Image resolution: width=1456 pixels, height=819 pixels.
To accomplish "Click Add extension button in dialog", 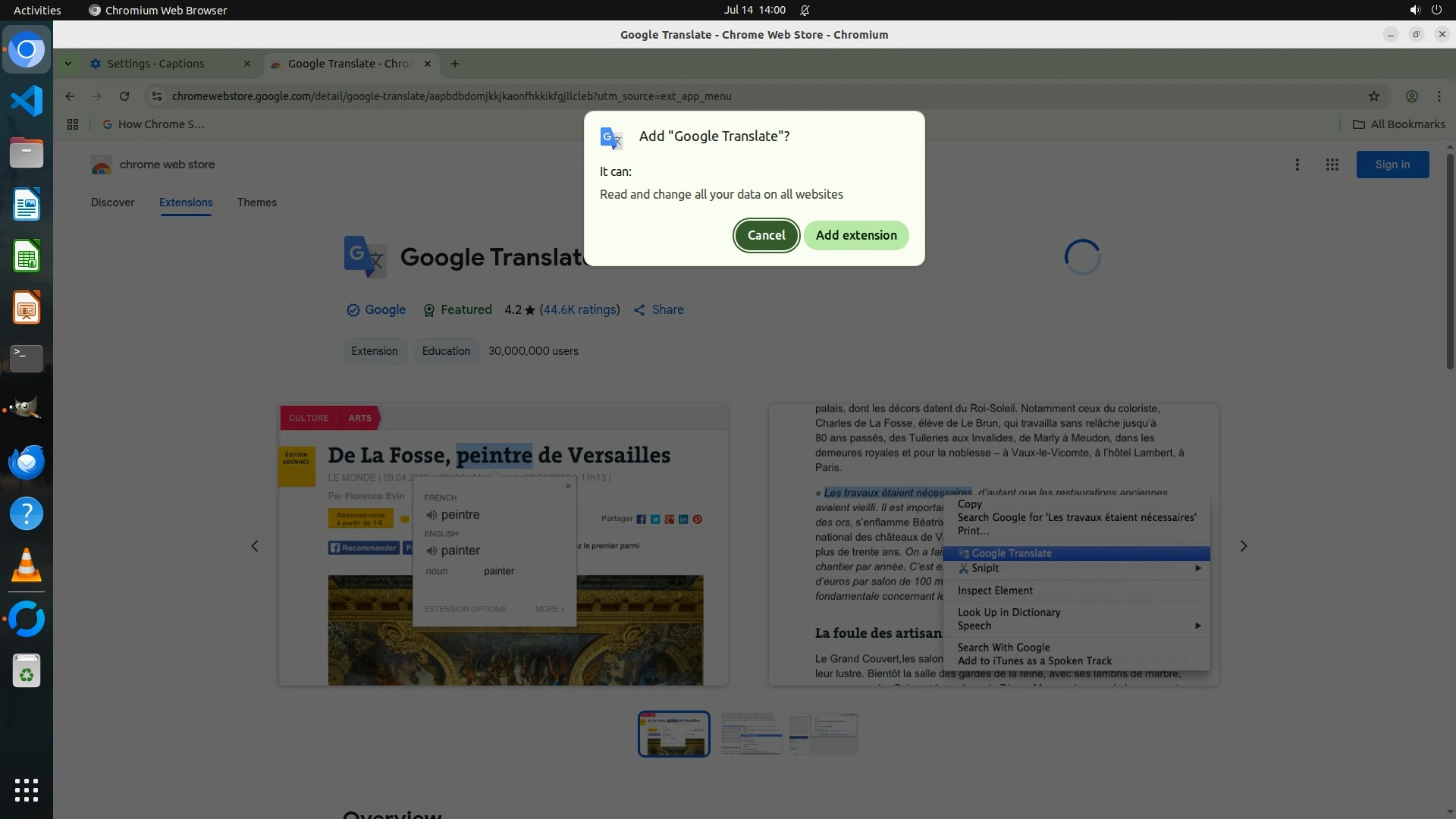I will [x=855, y=235].
